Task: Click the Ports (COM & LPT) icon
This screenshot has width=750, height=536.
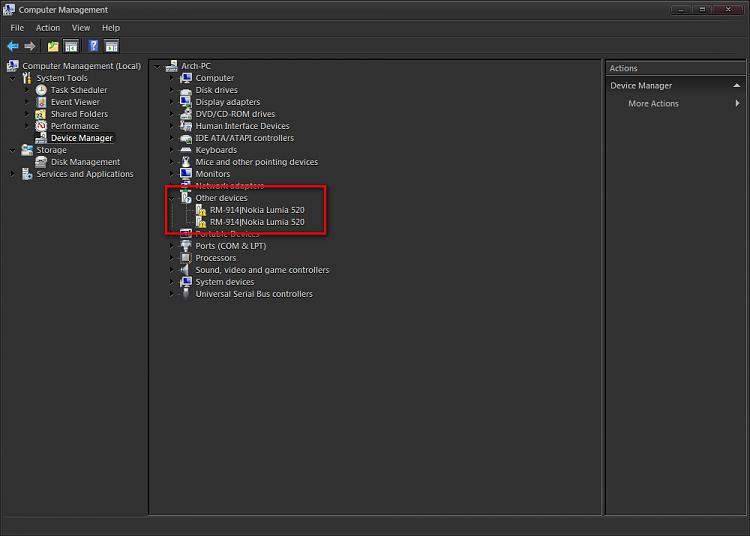Action: (x=186, y=246)
